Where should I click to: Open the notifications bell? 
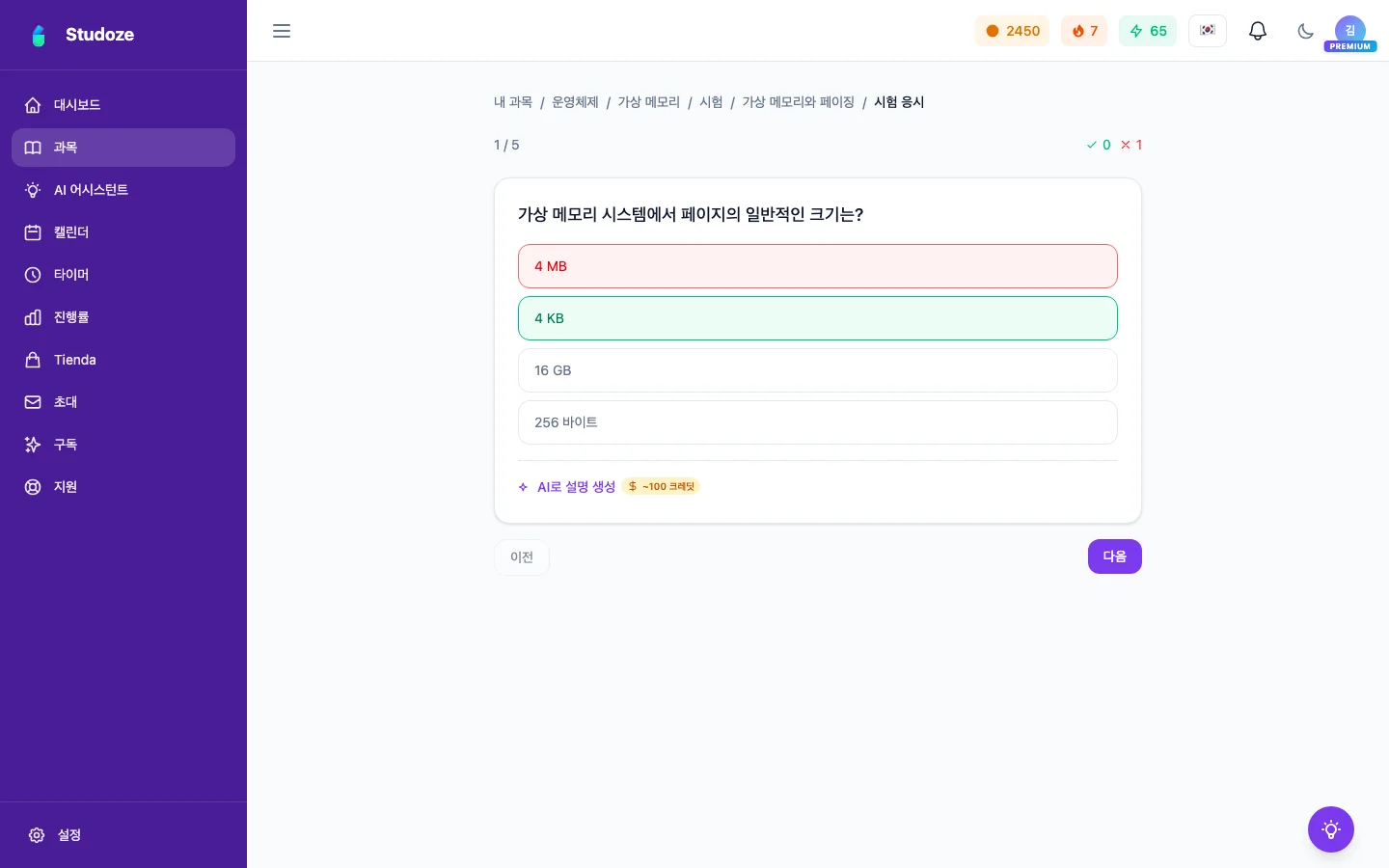coord(1258,31)
